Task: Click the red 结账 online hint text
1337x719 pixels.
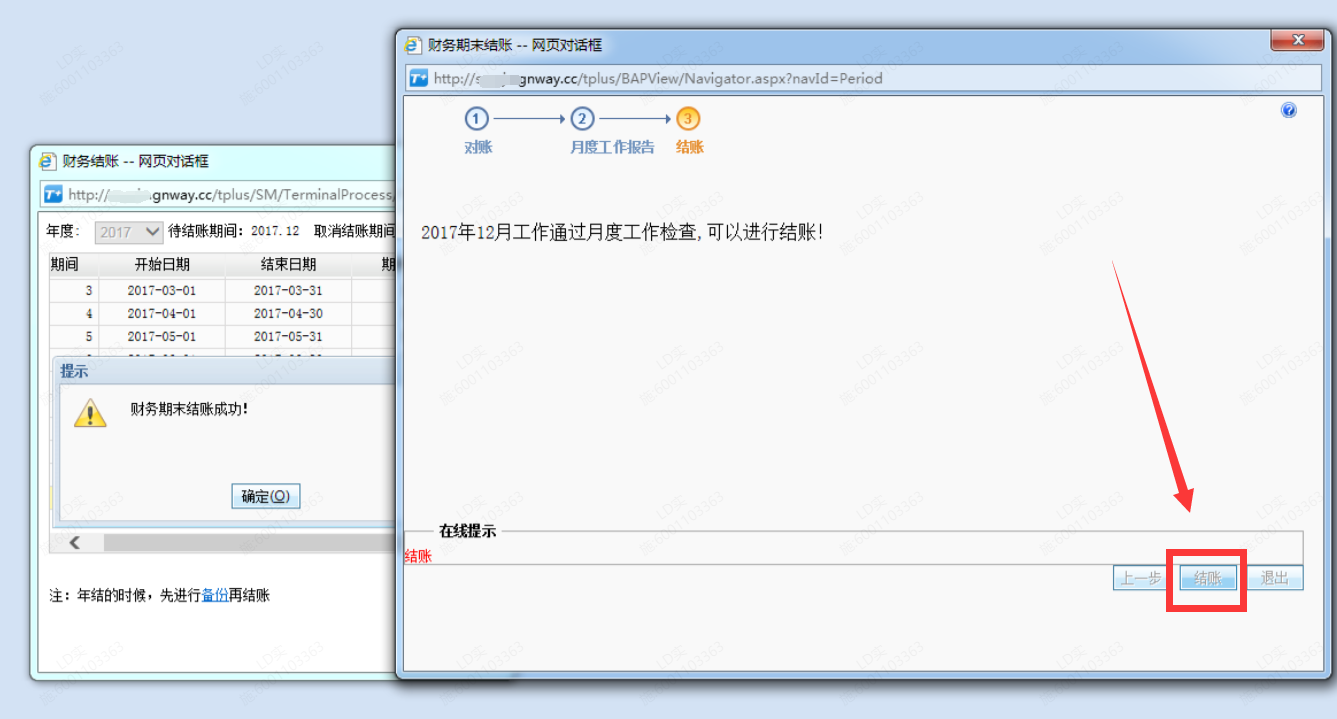Action: (x=418, y=557)
